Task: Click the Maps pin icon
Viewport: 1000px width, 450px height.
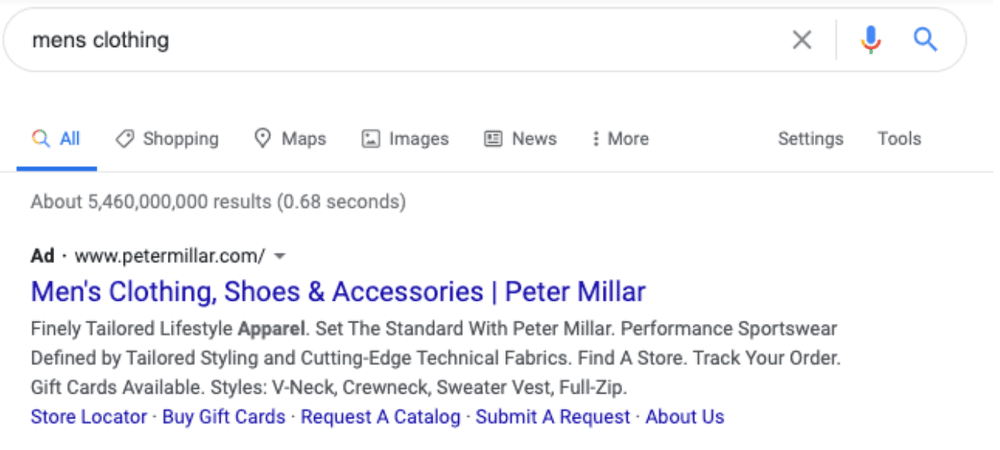Action: (263, 138)
